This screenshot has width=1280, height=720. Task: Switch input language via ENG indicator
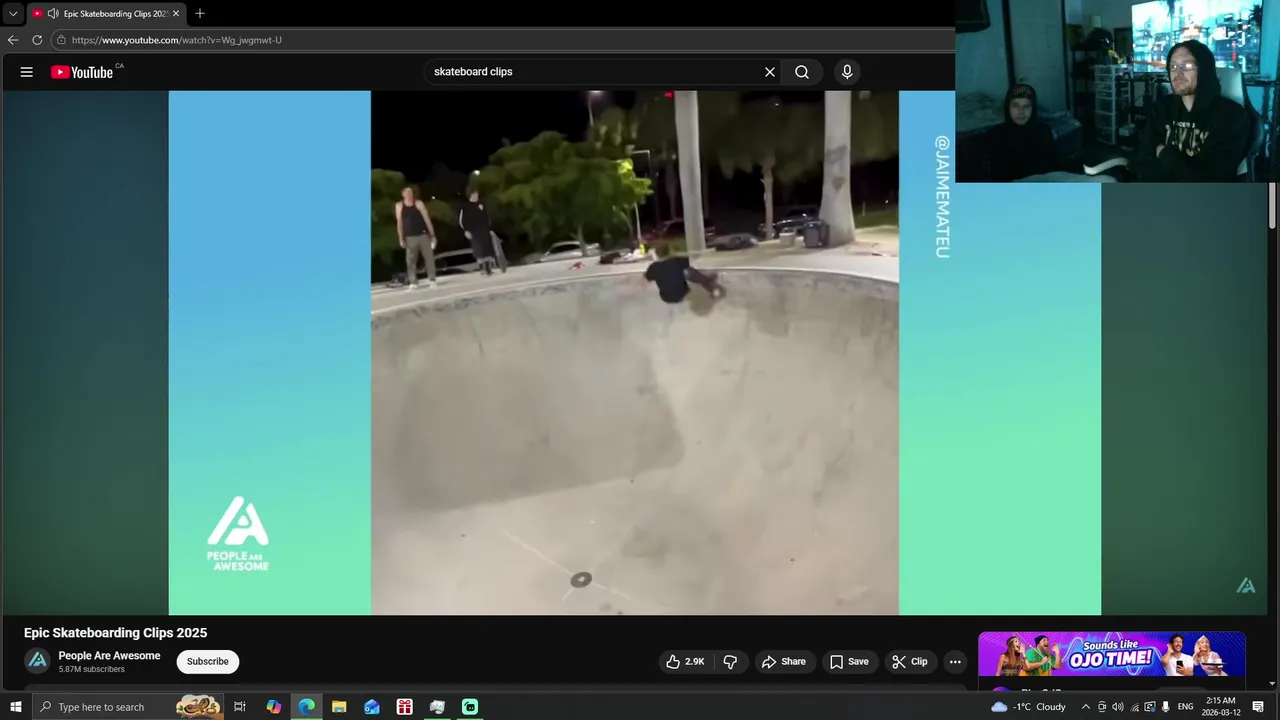1186,707
